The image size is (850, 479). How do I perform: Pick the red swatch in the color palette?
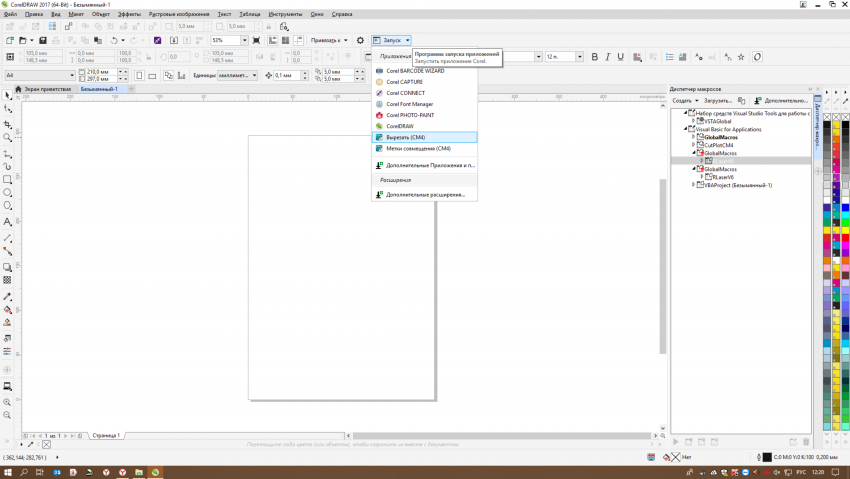pyautogui.click(x=829, y=240)
